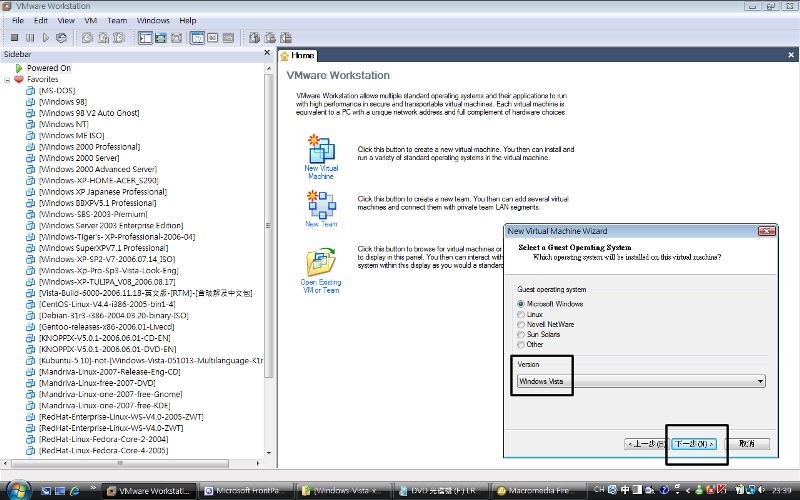Click the Suspend toolbar icon
Viewport: 800px width, 500px height.
coord(30,38)
